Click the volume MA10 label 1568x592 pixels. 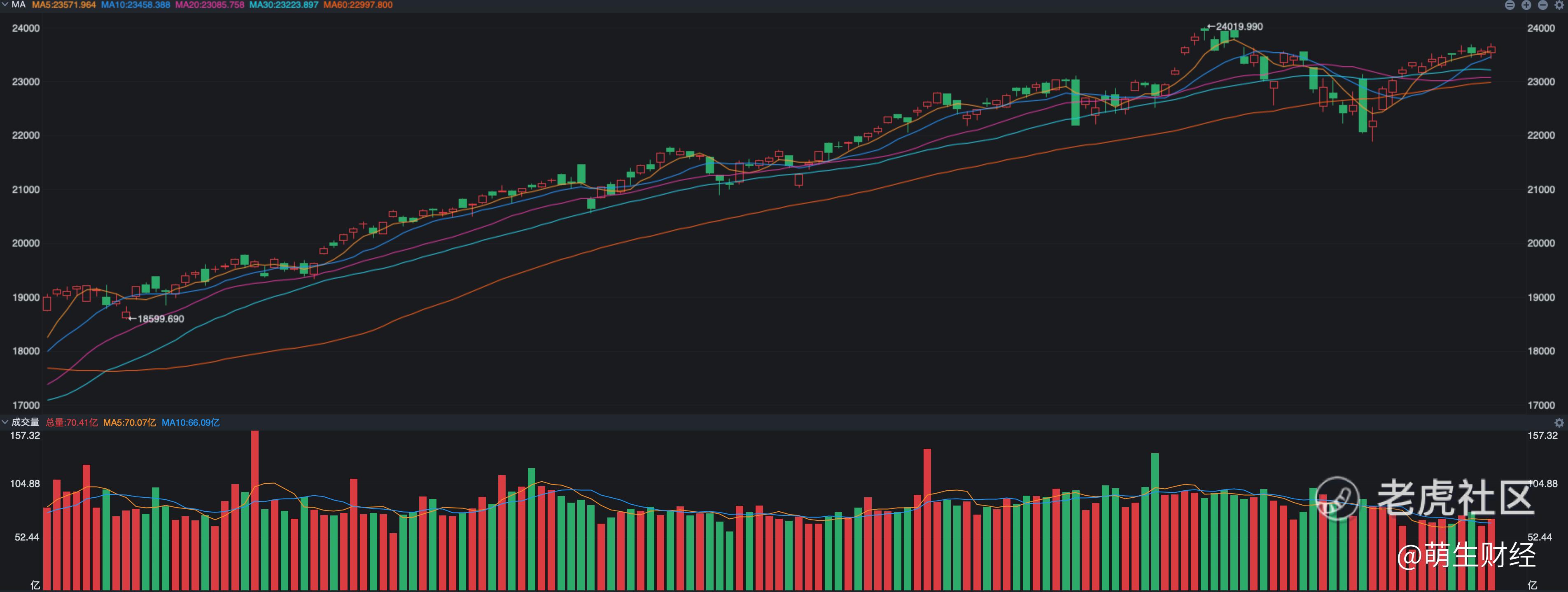190,422
